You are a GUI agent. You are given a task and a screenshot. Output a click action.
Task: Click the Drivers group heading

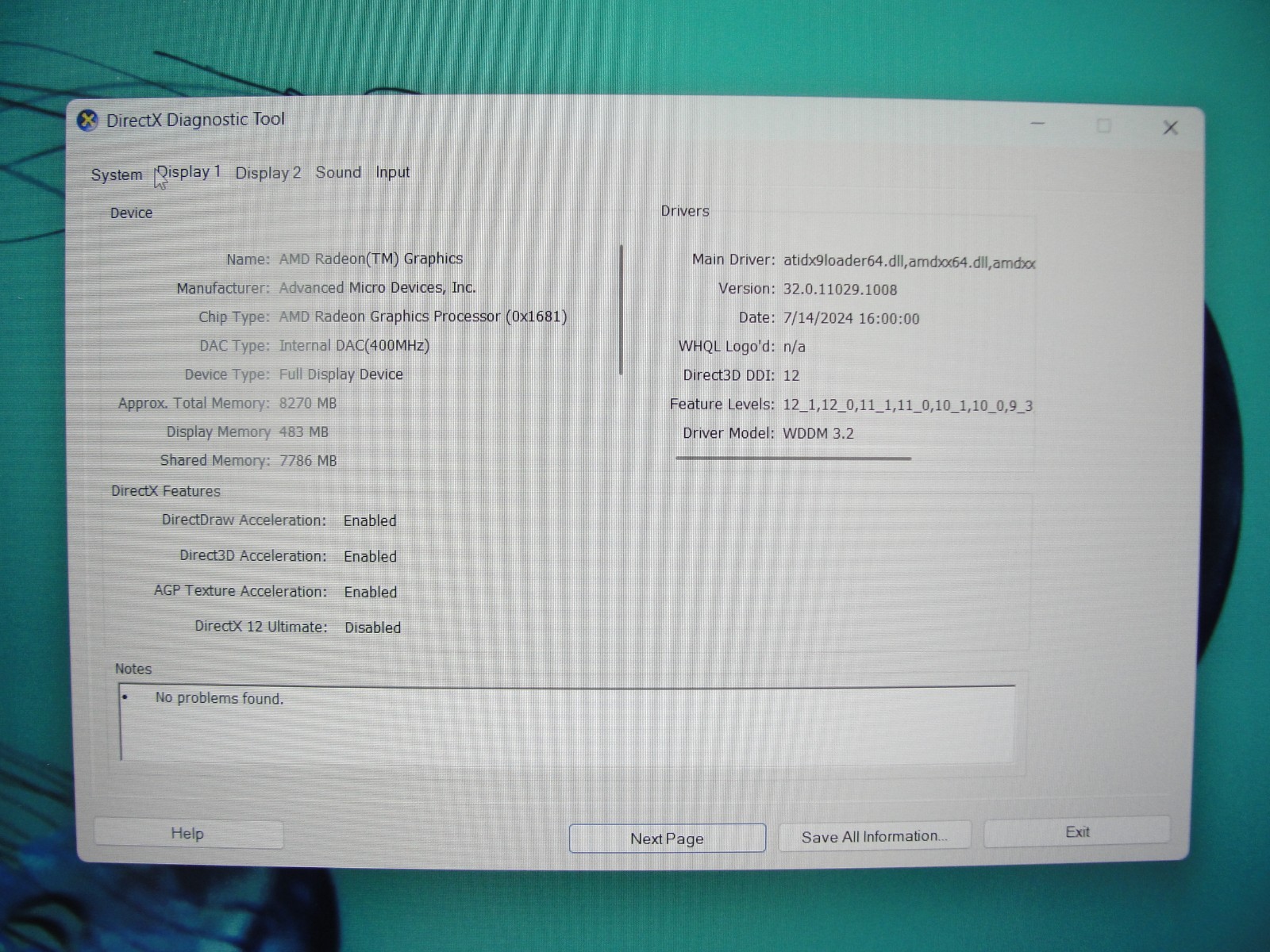685,211
